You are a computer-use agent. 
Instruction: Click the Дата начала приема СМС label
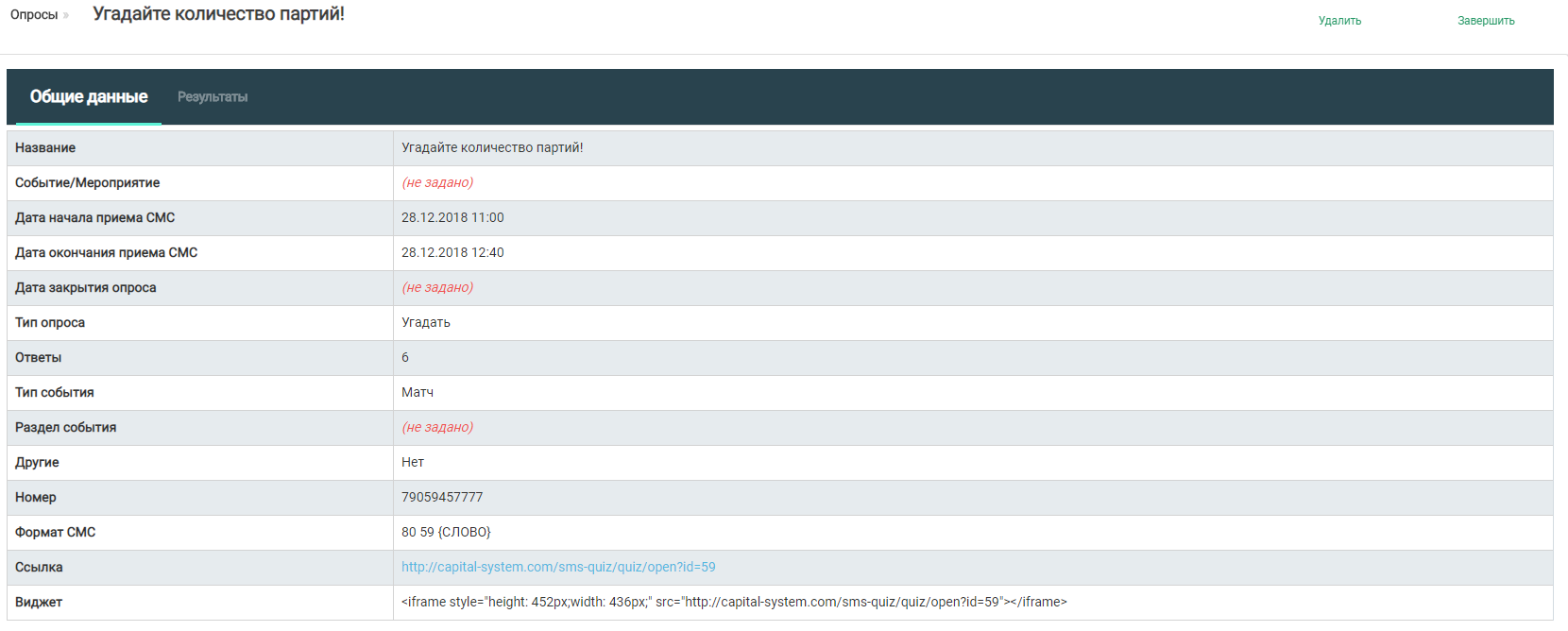click(x=94, y=217)
